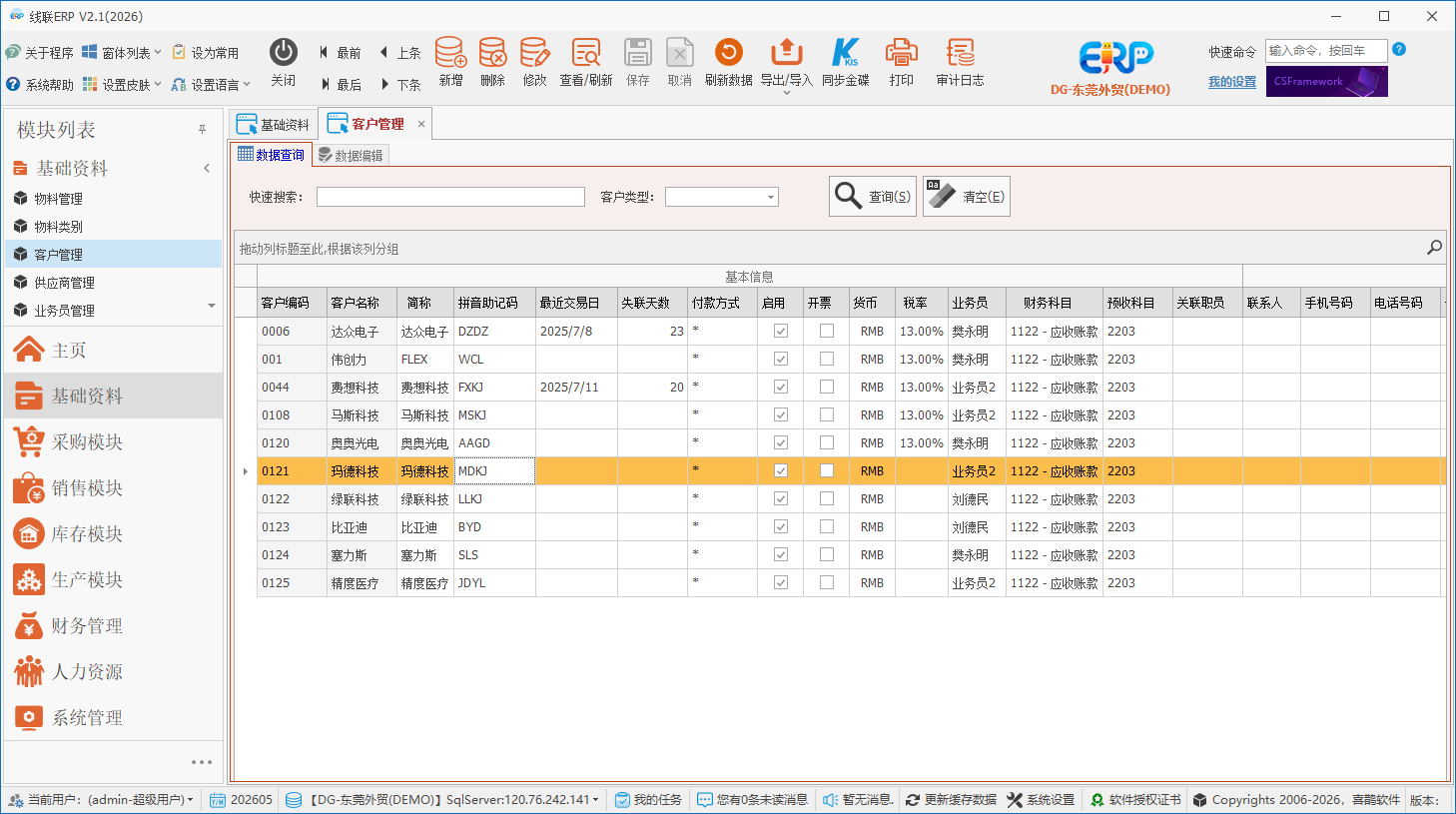Open 系统帮助 menu item
1456x814 pixels.
coord(40,85)
